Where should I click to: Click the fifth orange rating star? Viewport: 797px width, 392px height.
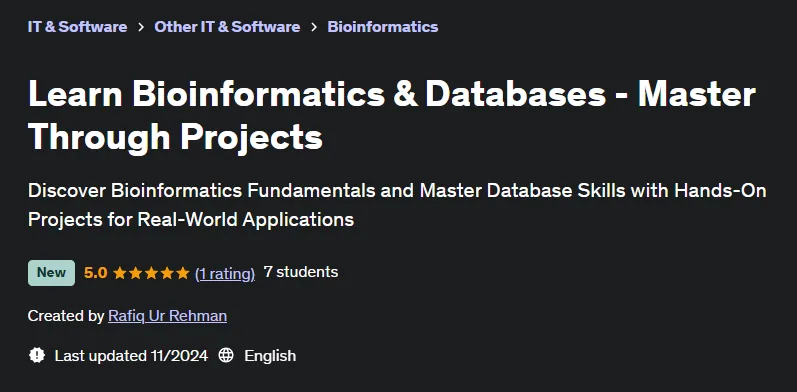(x=183, y=273)
